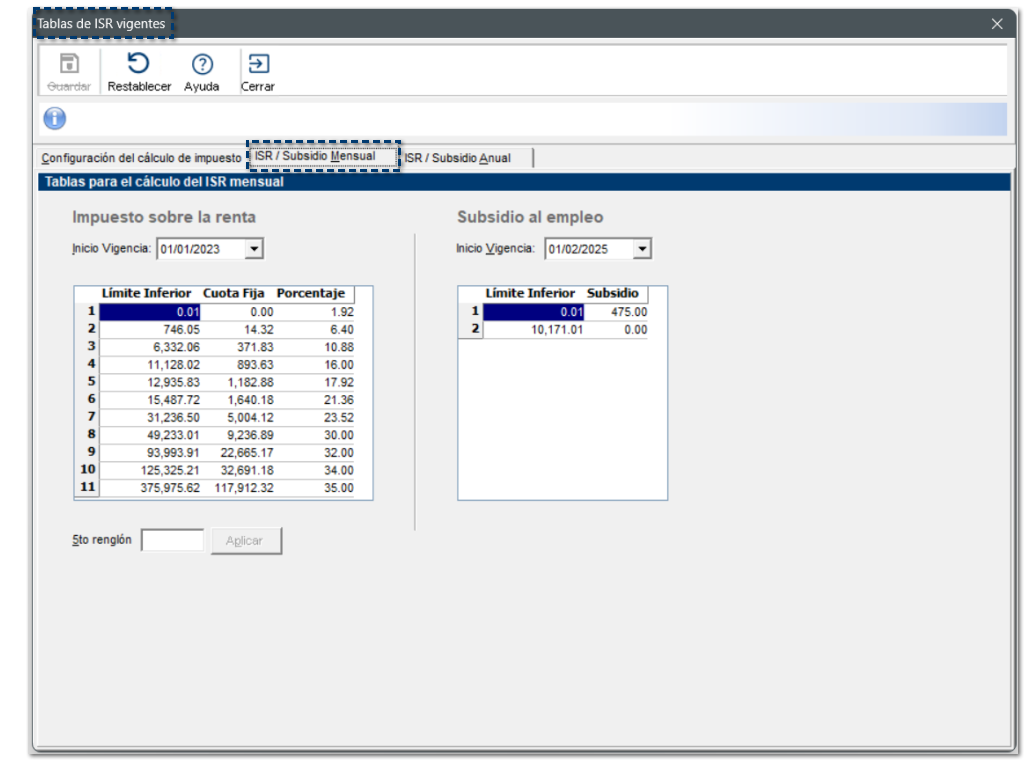Click the Cerrar toolbar icon

pos(258,65)
